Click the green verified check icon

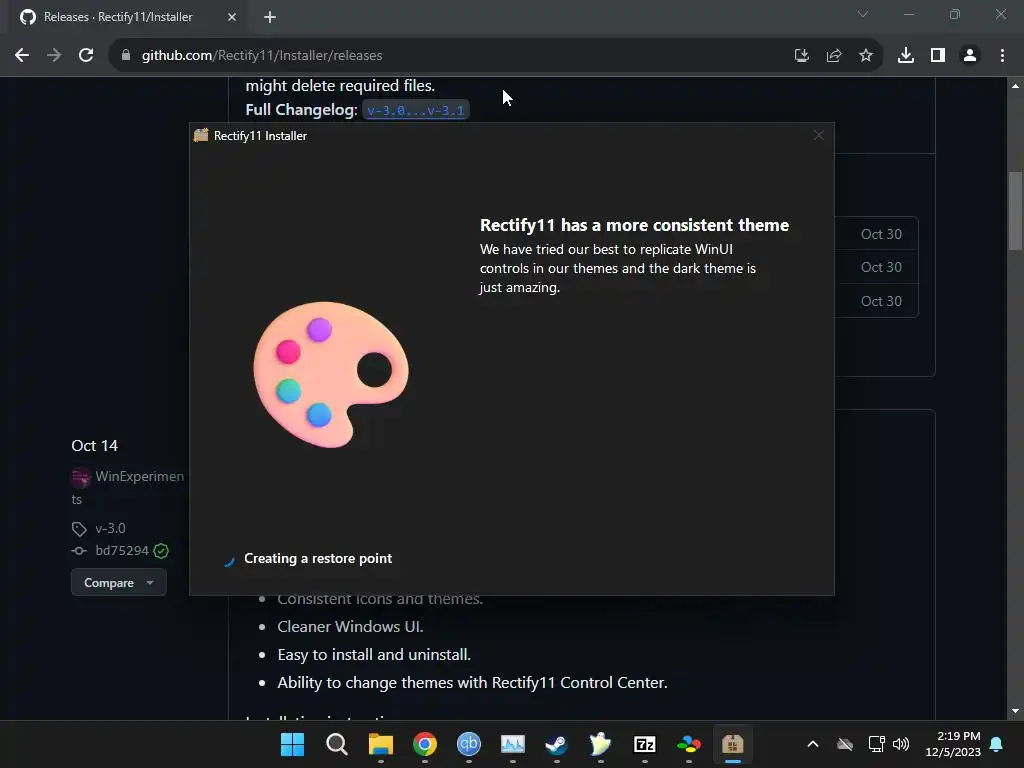coord(161,551)
